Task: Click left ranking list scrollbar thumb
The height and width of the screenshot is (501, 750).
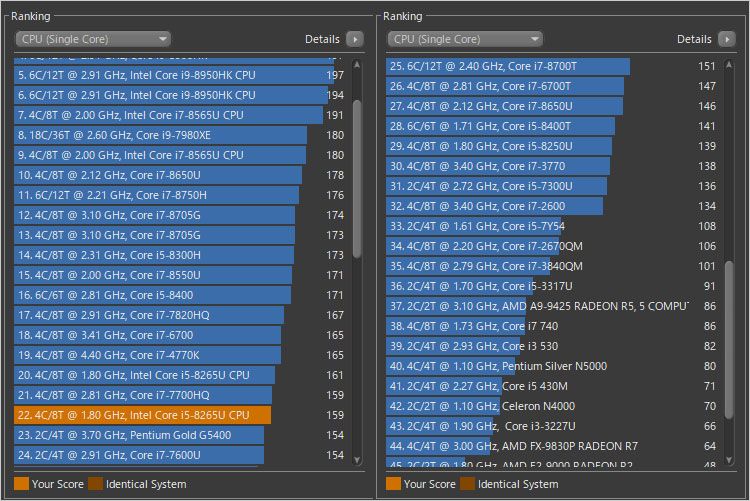Action: click(357, 179)
